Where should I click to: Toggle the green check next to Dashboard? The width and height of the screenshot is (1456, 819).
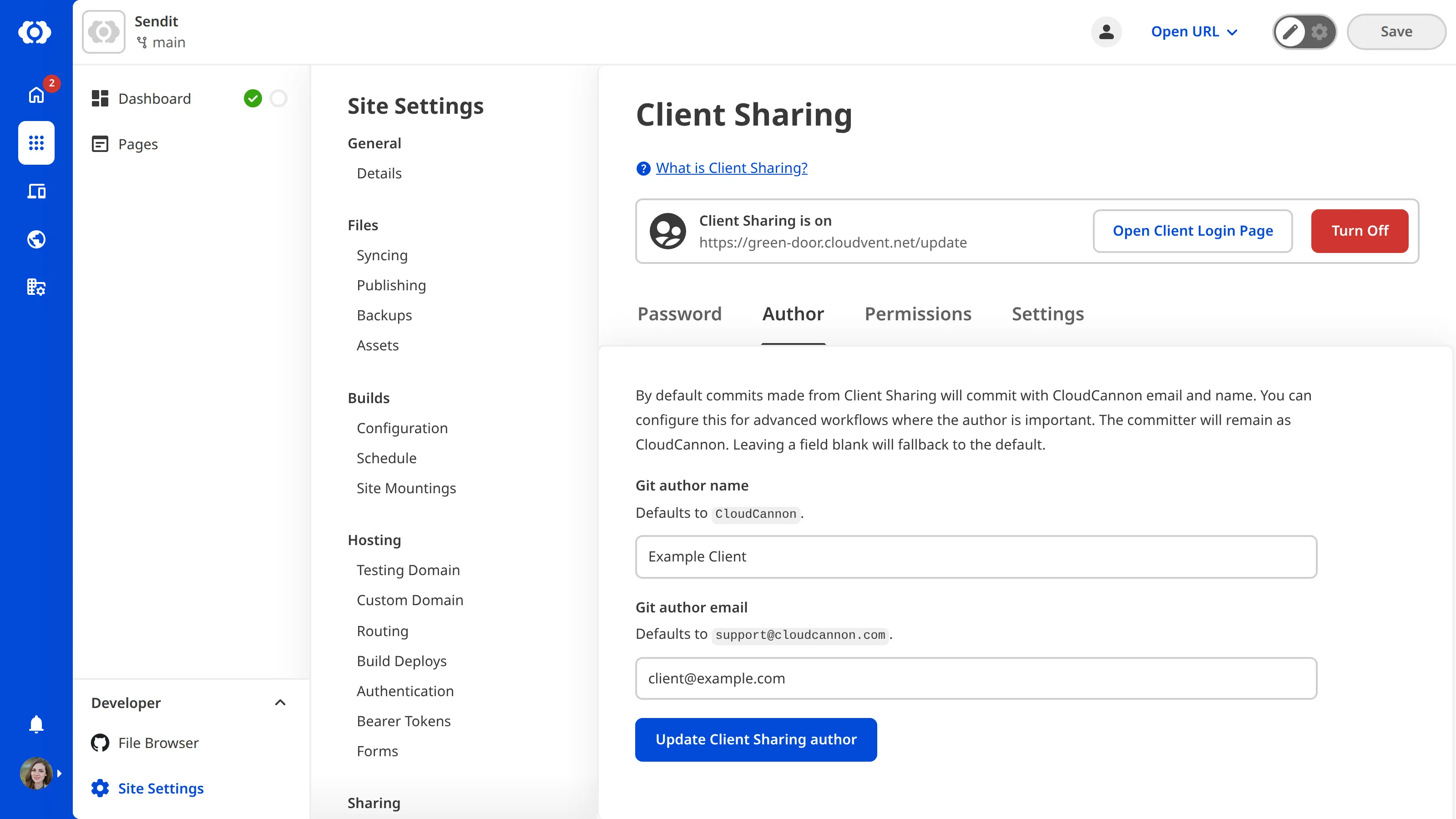pos(253,98)
